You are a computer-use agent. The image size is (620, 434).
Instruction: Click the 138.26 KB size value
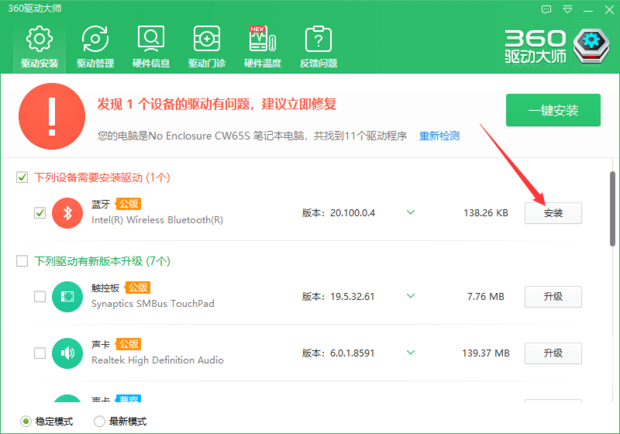486,213
